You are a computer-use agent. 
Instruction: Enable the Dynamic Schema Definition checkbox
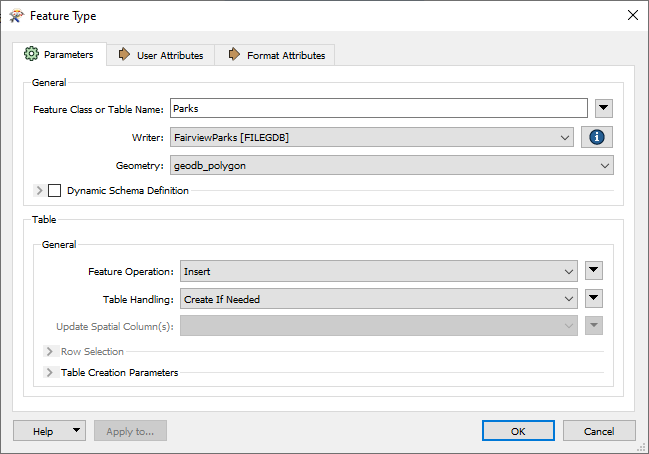(x=55, y=190)
